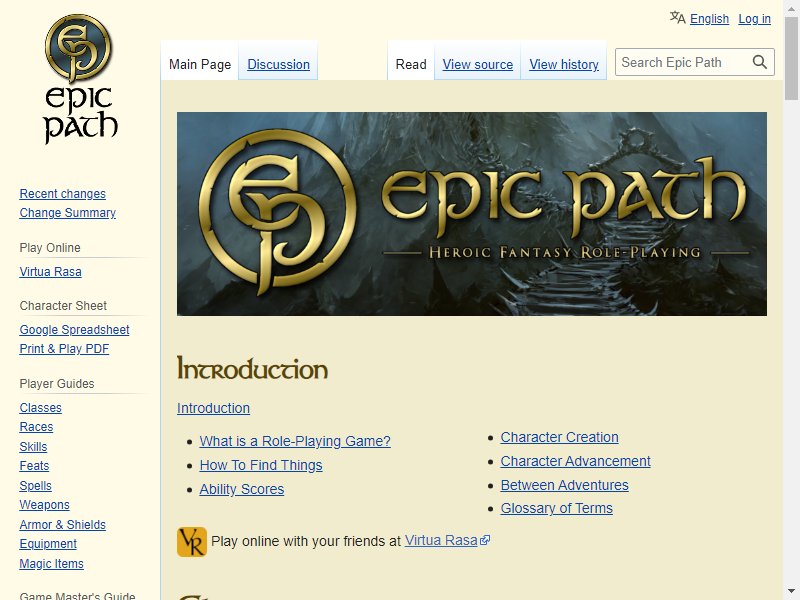
Task: Open the Between Adventures link
Action: [564, 485]
